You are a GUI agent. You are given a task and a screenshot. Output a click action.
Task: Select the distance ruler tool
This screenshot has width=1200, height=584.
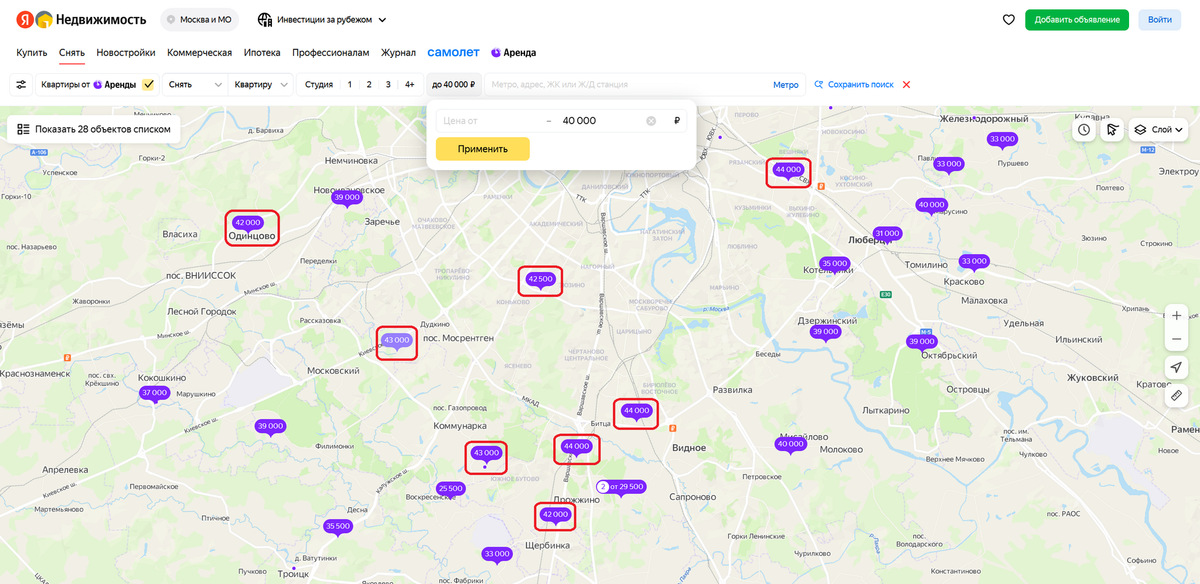(x=1176, y=396)
